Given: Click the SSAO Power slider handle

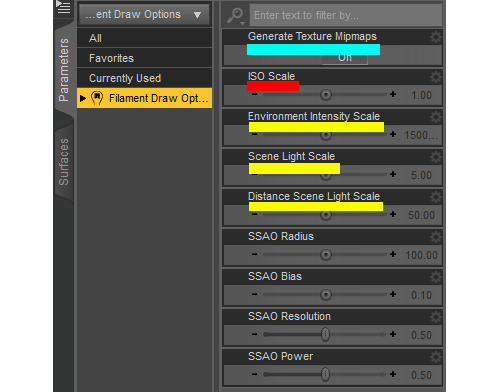Looking at the screenshot, I should [325, 374].
